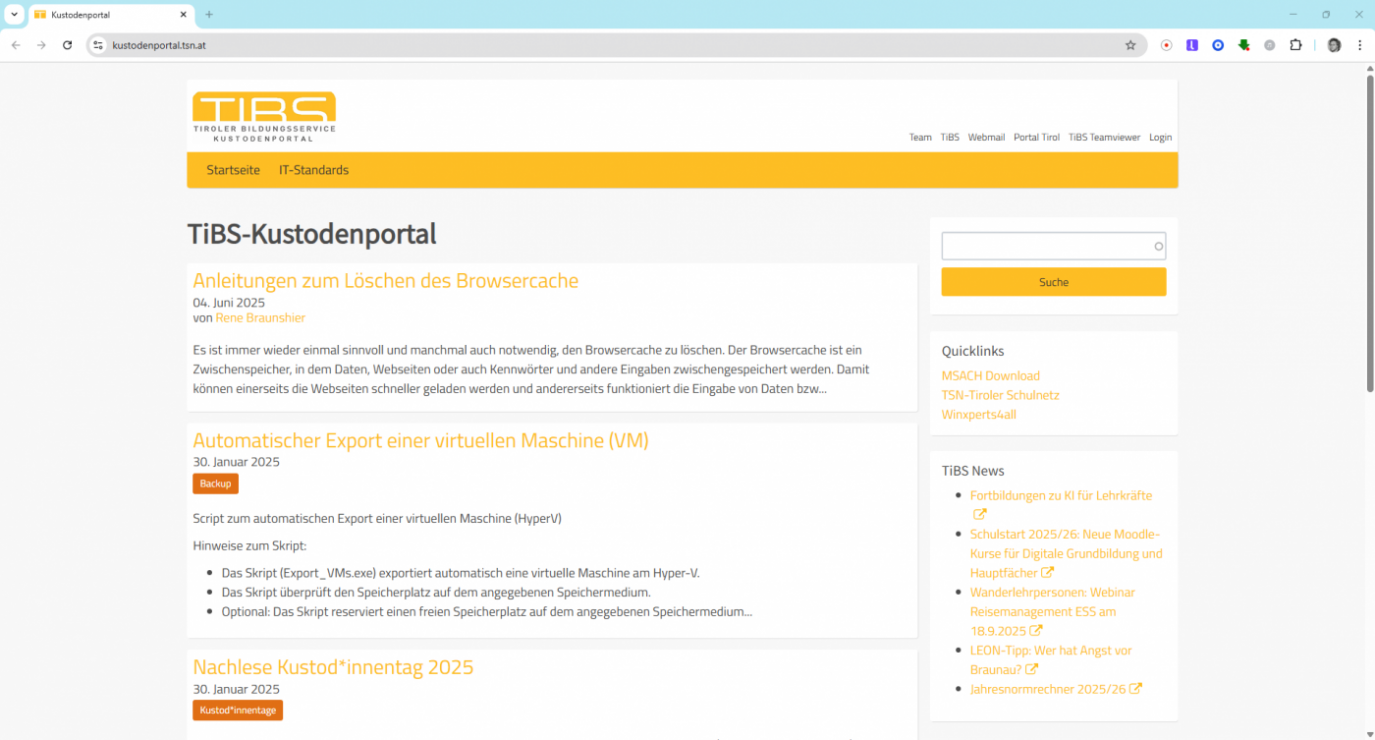The image size is (1375, 740).
Task: Select Startseite in the yellow navigation bar
Action: coord(233,170)
